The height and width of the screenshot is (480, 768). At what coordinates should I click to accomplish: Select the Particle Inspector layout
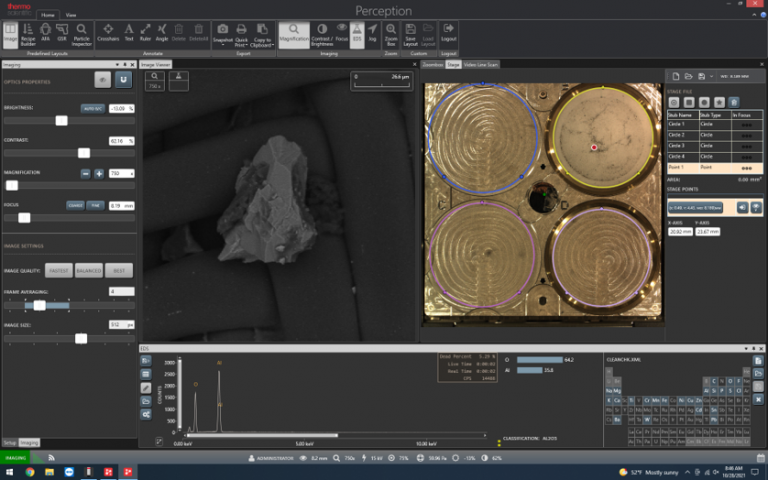(82, 33)
